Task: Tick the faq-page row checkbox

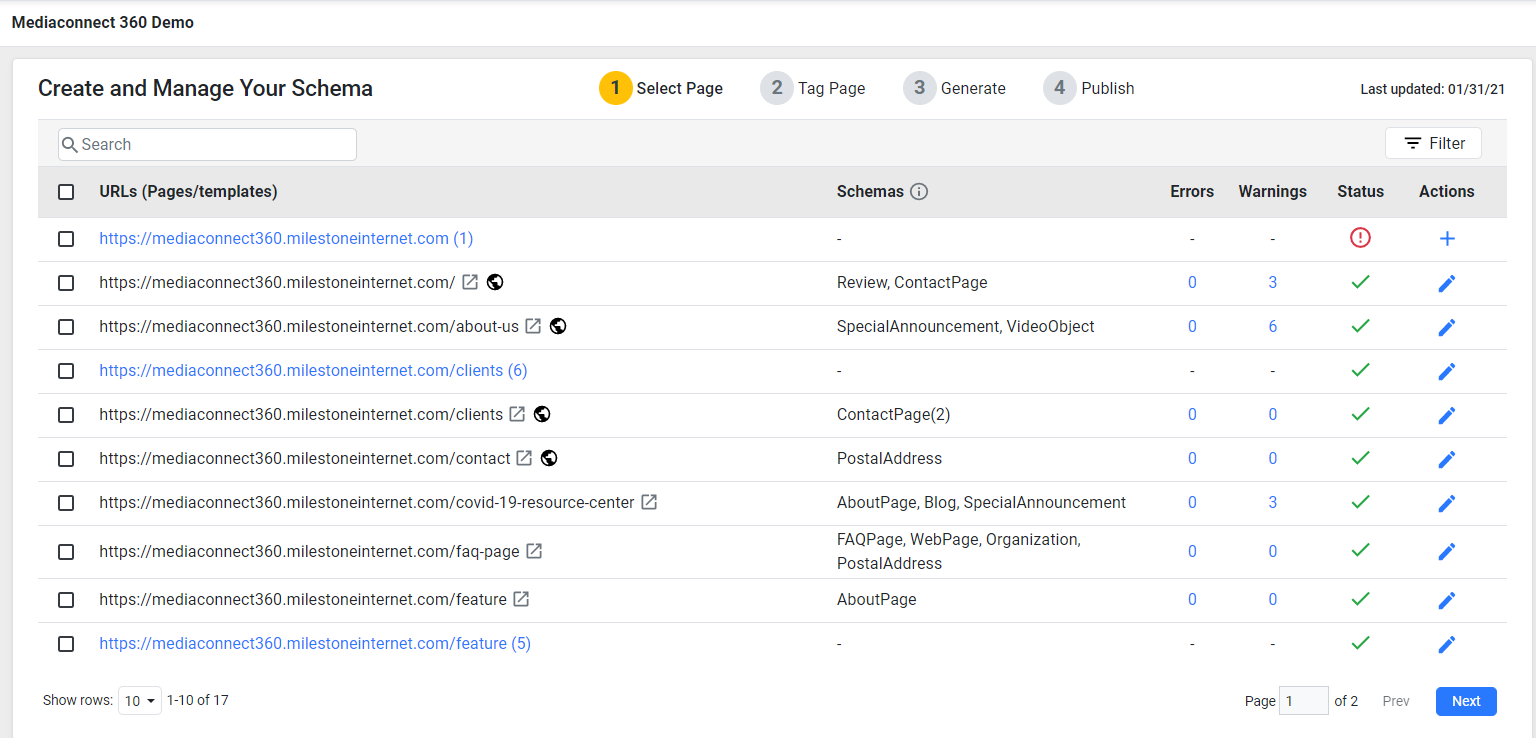Action: 66,552
